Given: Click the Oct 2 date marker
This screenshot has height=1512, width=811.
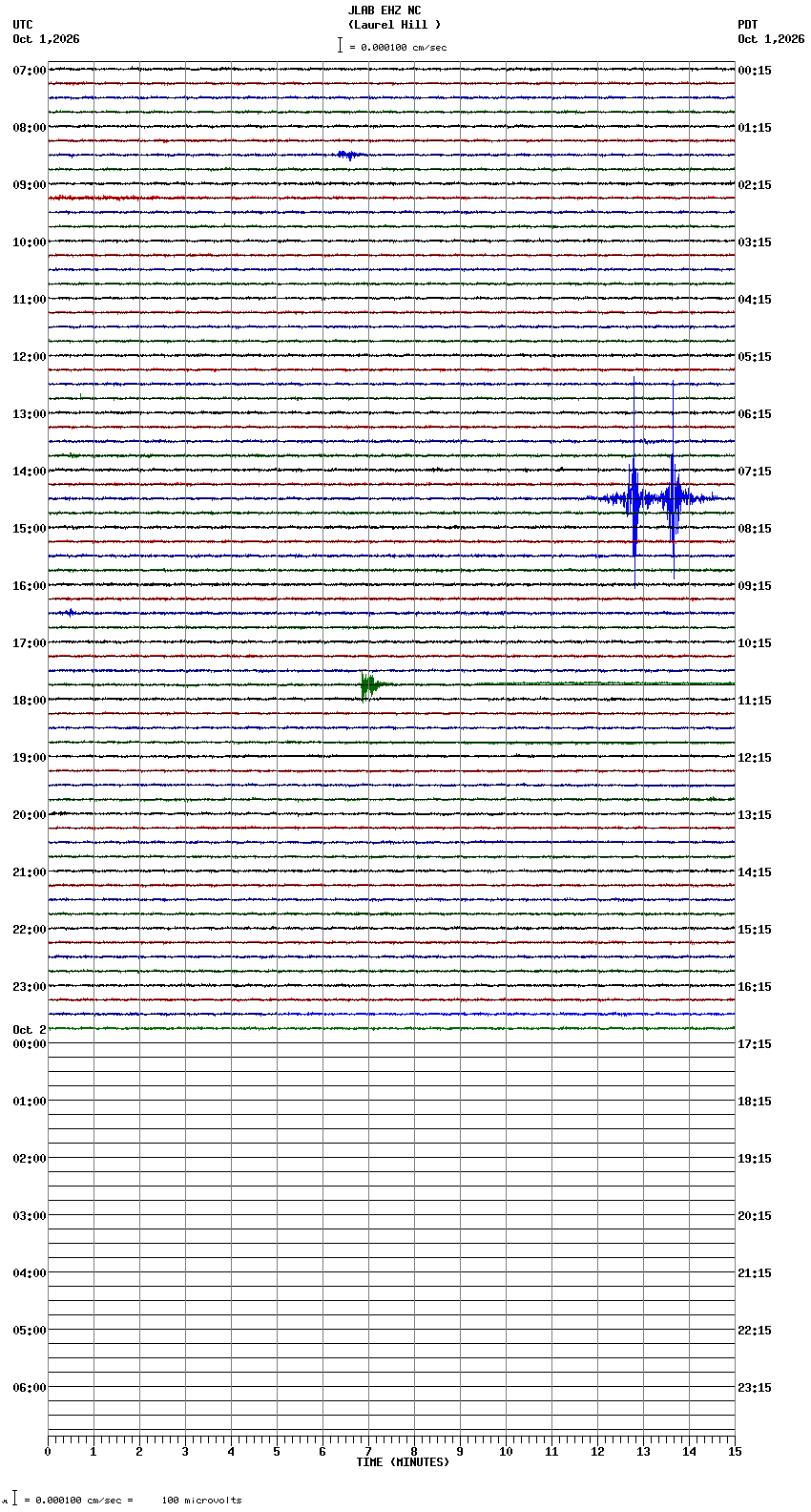Looking at the screenshot, I should [x=30, y=1030].
